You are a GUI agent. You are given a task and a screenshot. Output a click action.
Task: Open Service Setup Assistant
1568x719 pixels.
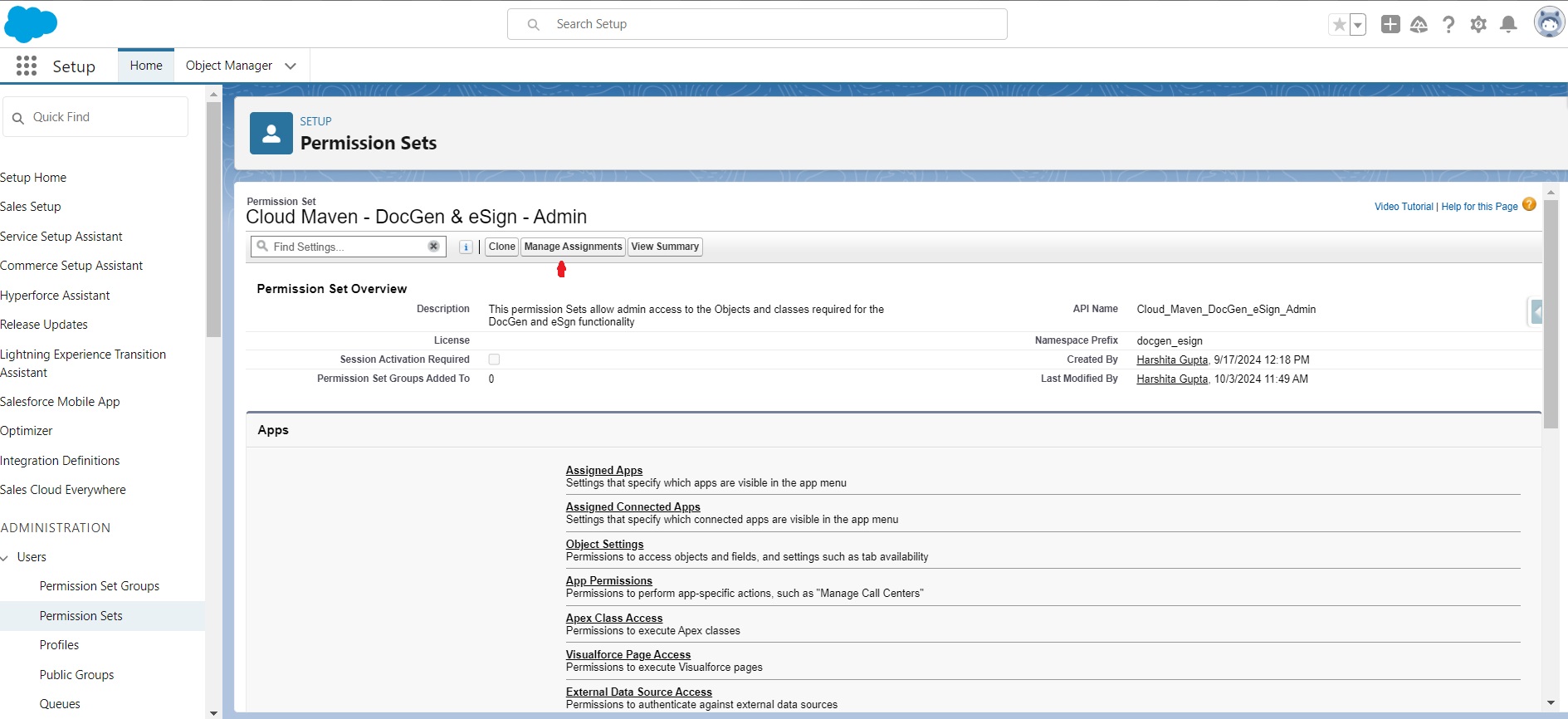[x=61, y=237]
